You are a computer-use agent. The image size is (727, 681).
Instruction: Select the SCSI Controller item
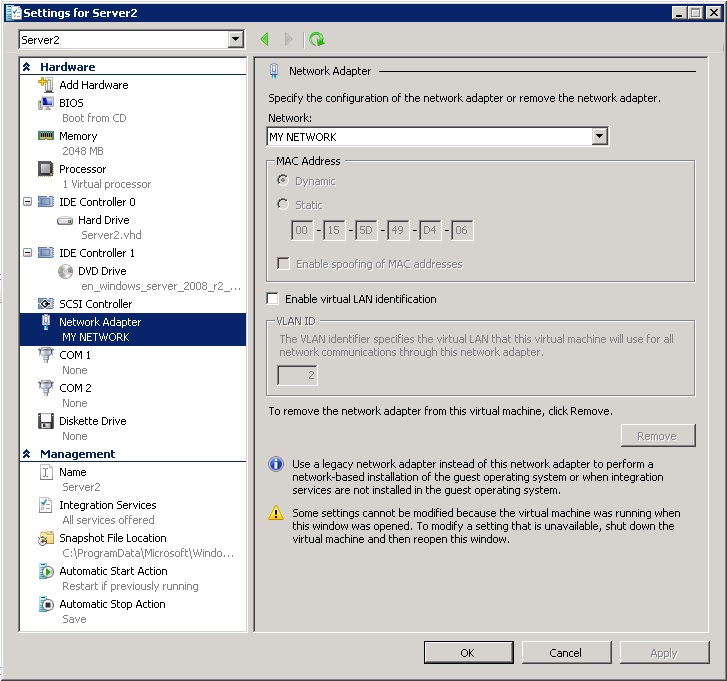tap(96, 304)
